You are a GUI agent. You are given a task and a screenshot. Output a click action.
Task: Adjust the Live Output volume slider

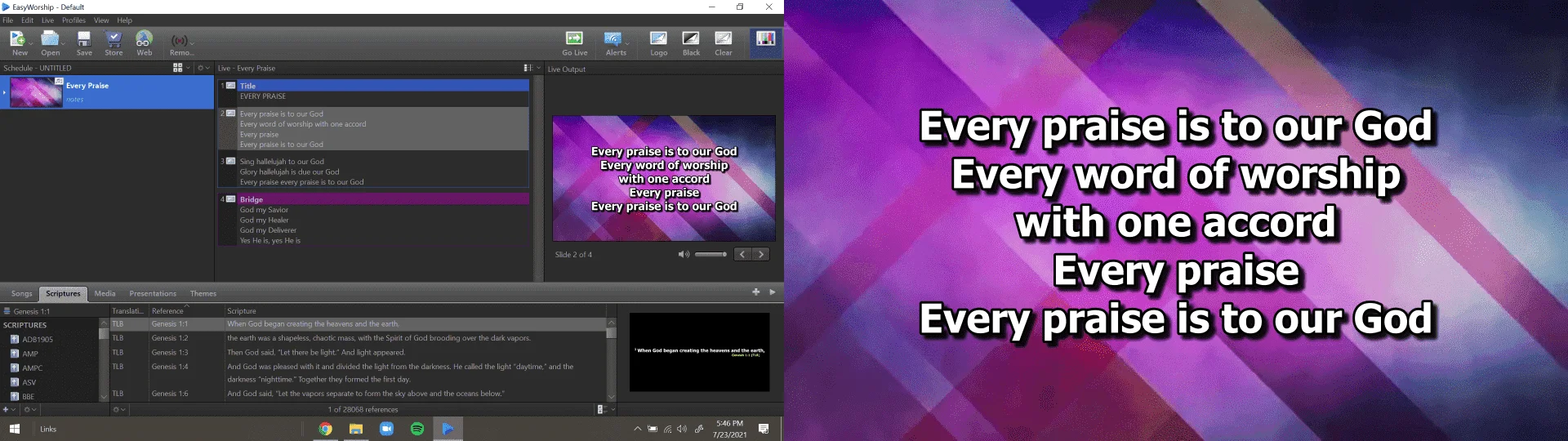(x=710, y=255)
